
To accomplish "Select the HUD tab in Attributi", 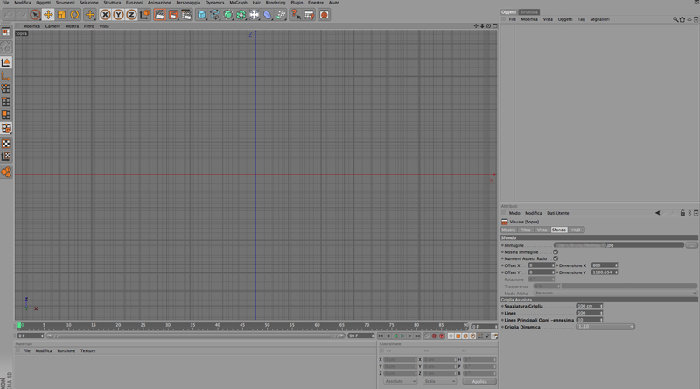I will pos(575,230).
